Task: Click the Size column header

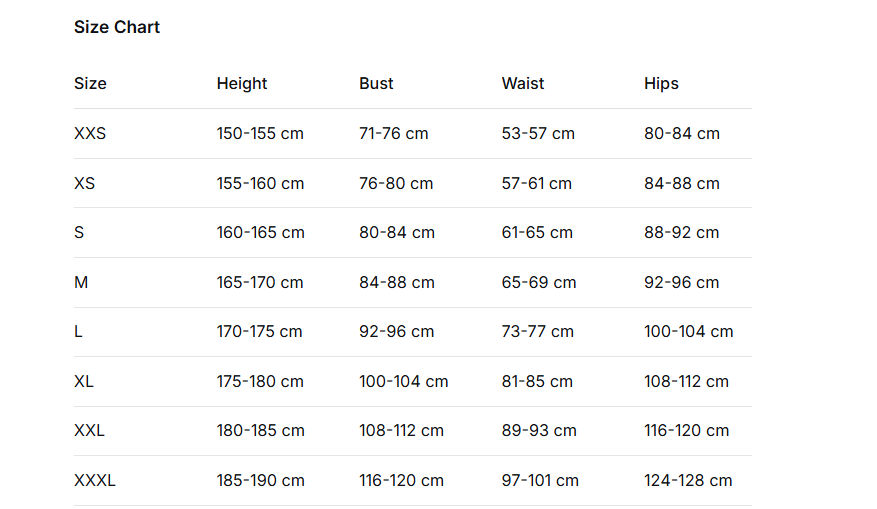Action: [90, 84]
